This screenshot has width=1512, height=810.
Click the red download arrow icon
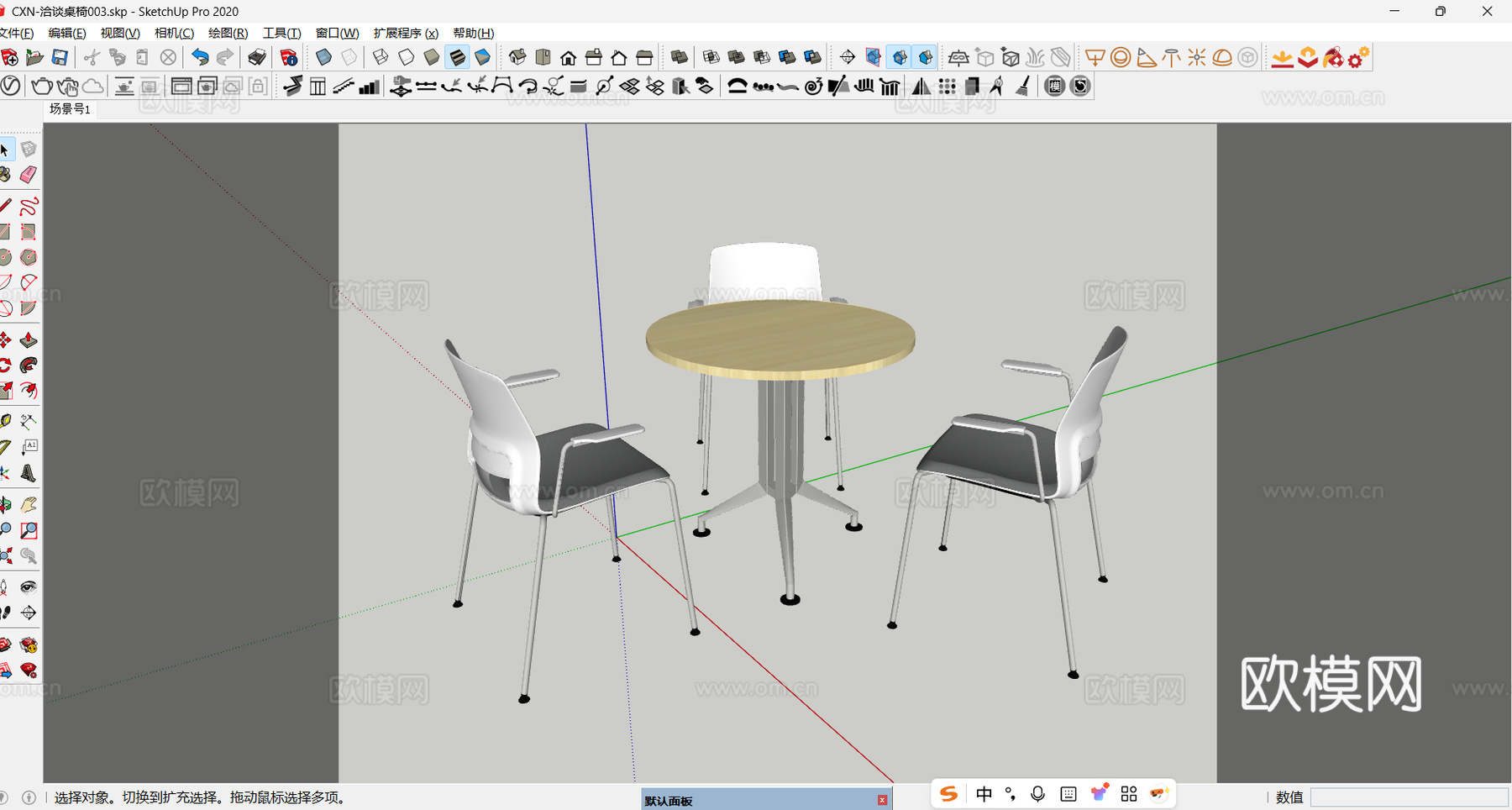1282,57
